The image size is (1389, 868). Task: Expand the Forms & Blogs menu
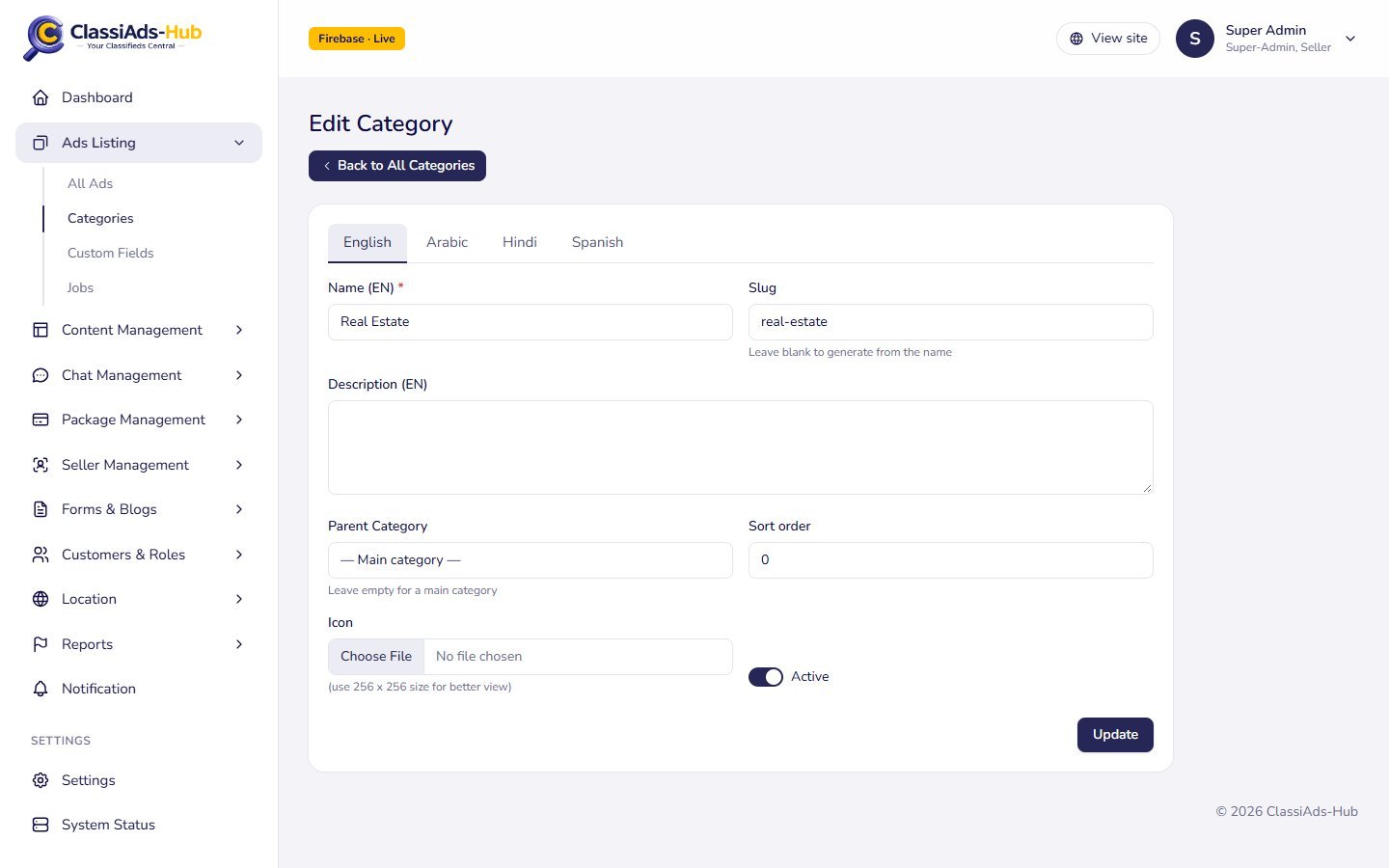tap(239, 509)
